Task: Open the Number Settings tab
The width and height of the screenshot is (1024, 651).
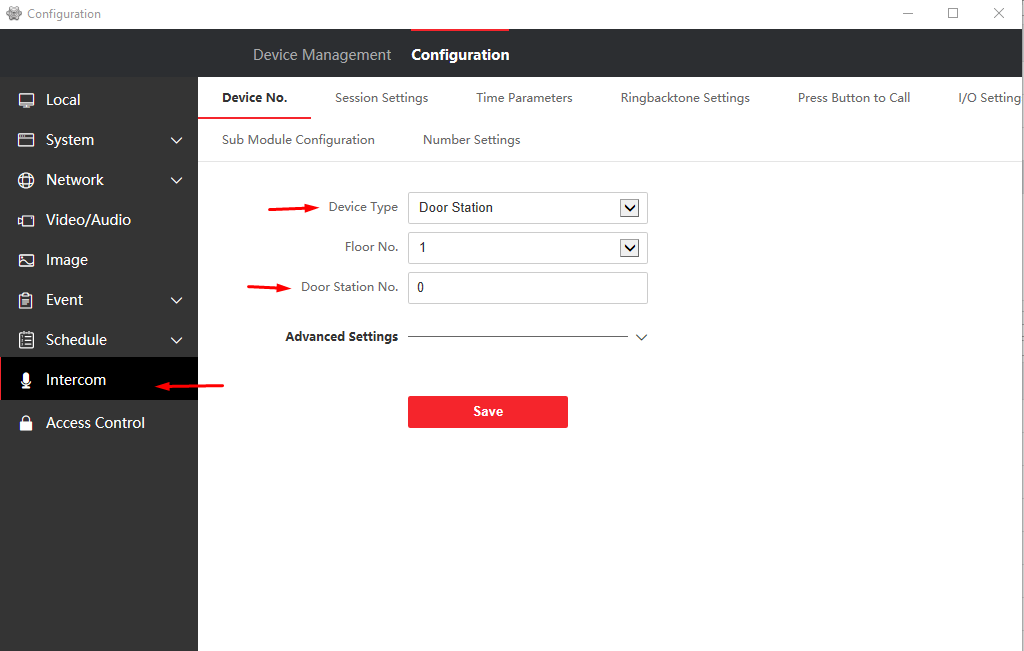Action: click(472, 140)
